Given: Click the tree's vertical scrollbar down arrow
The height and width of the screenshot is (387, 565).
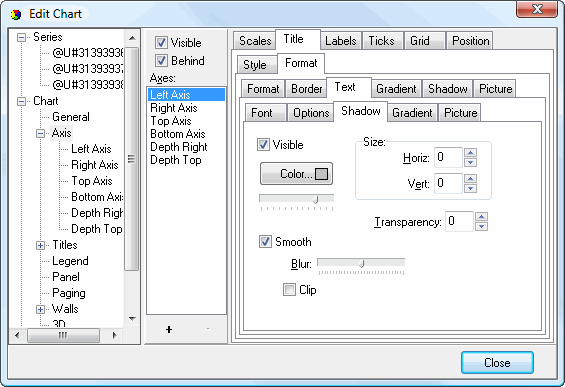Looking at the screenshot, I should (132, 319).
